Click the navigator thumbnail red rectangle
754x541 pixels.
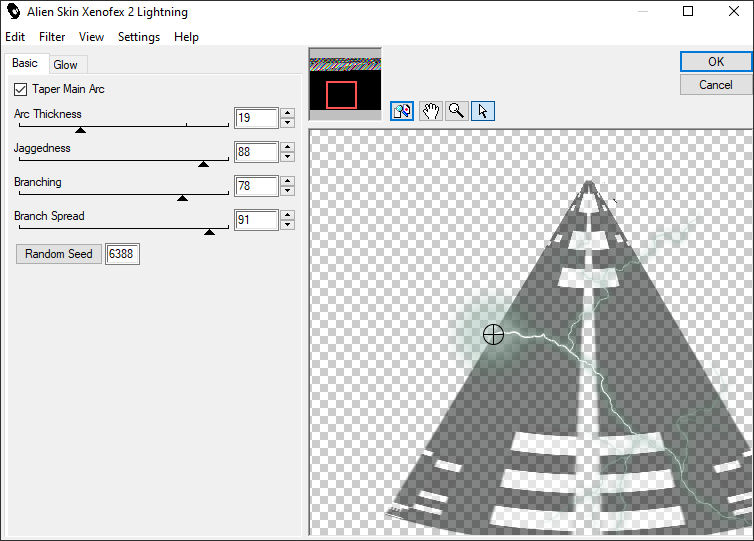tap(341, 95)
